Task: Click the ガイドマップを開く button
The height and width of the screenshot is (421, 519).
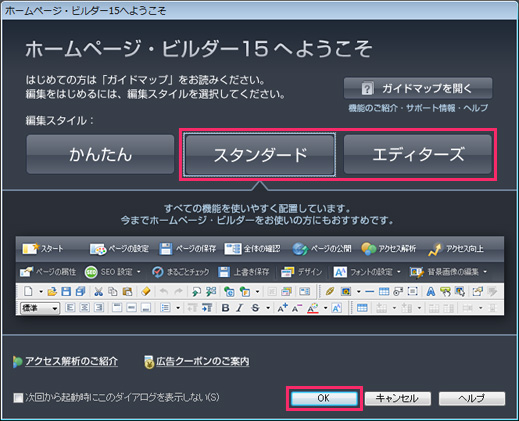Action: tap(418, 88)
